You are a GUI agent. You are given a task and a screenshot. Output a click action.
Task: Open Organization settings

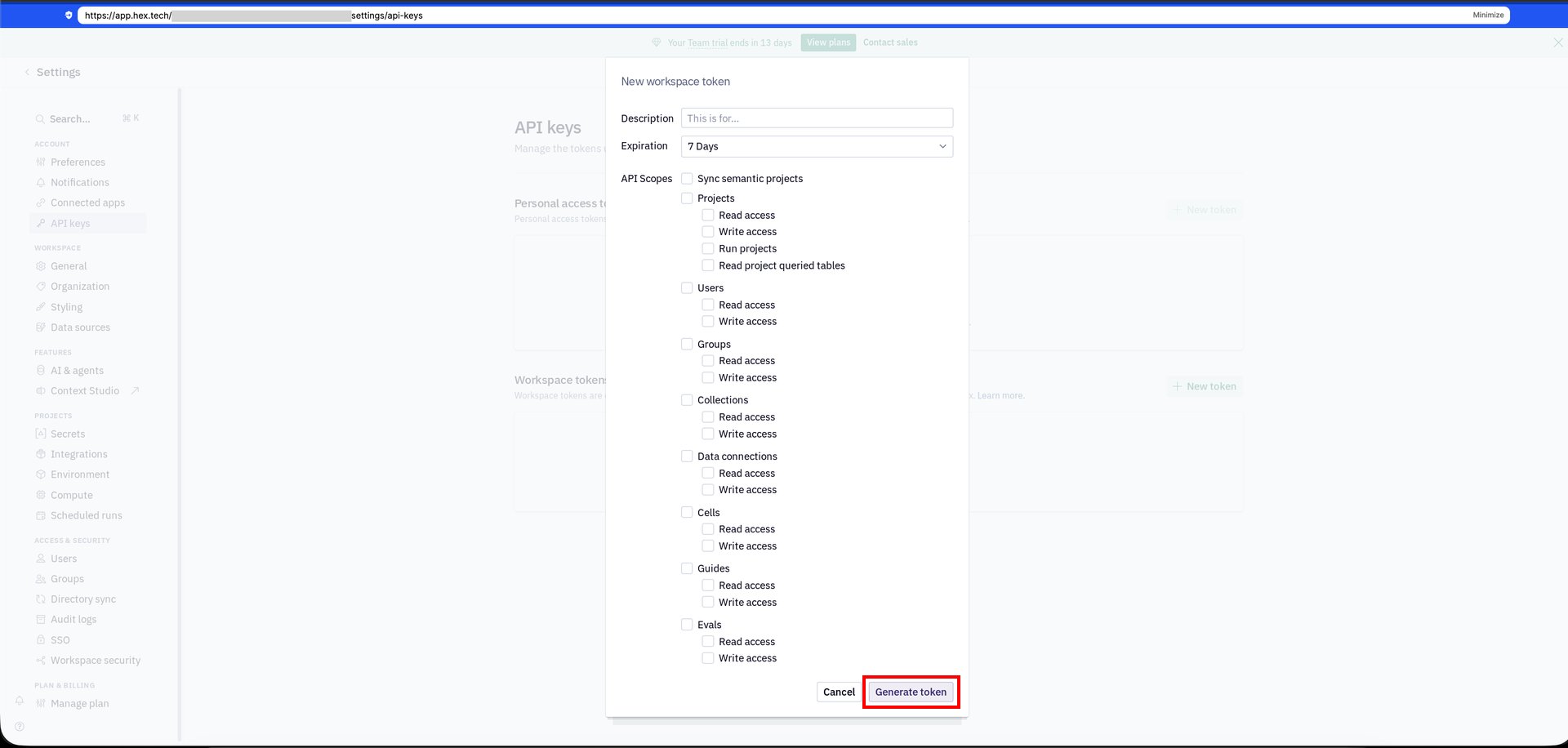[79, 287]
